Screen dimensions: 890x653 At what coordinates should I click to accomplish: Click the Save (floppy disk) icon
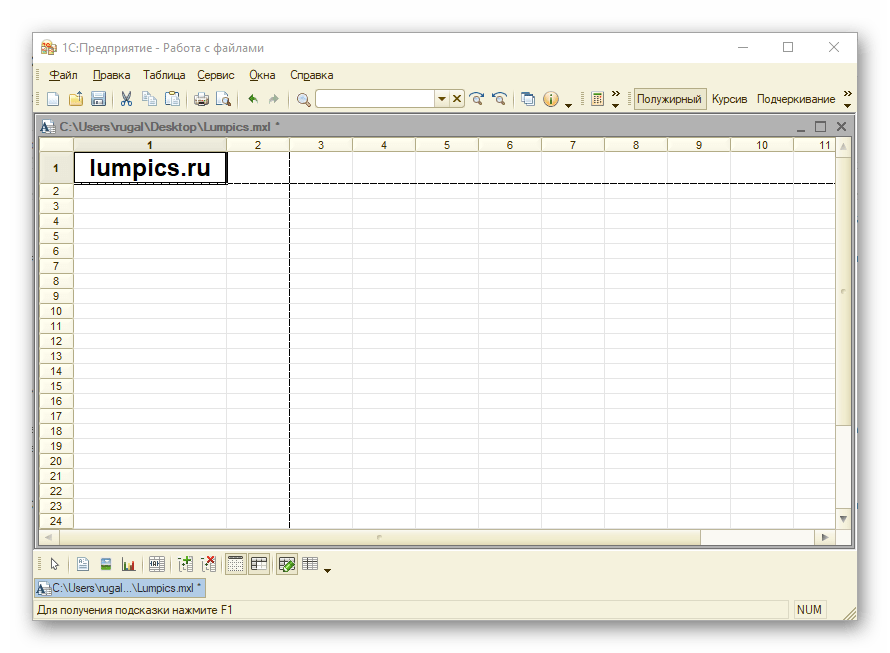click(x=98, y=99)
